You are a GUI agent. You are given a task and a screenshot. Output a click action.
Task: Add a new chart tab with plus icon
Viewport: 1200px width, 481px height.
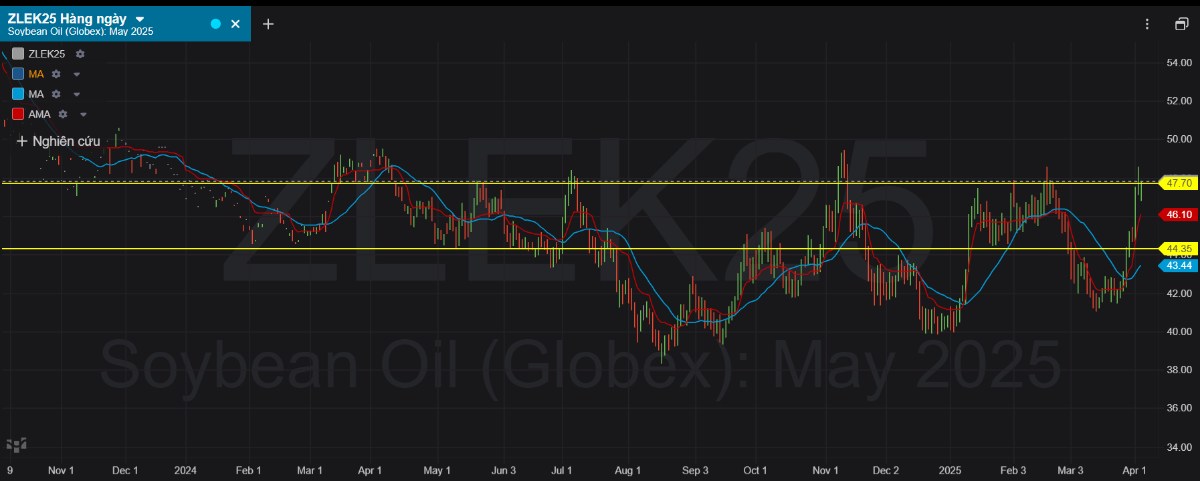[268, 24]
